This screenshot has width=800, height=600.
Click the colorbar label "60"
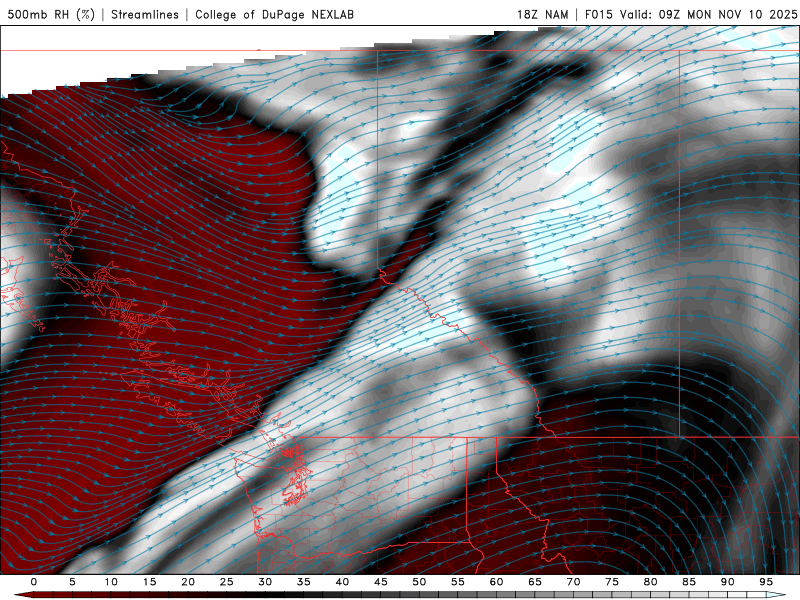pyautogui.click(x=496, y=582)
